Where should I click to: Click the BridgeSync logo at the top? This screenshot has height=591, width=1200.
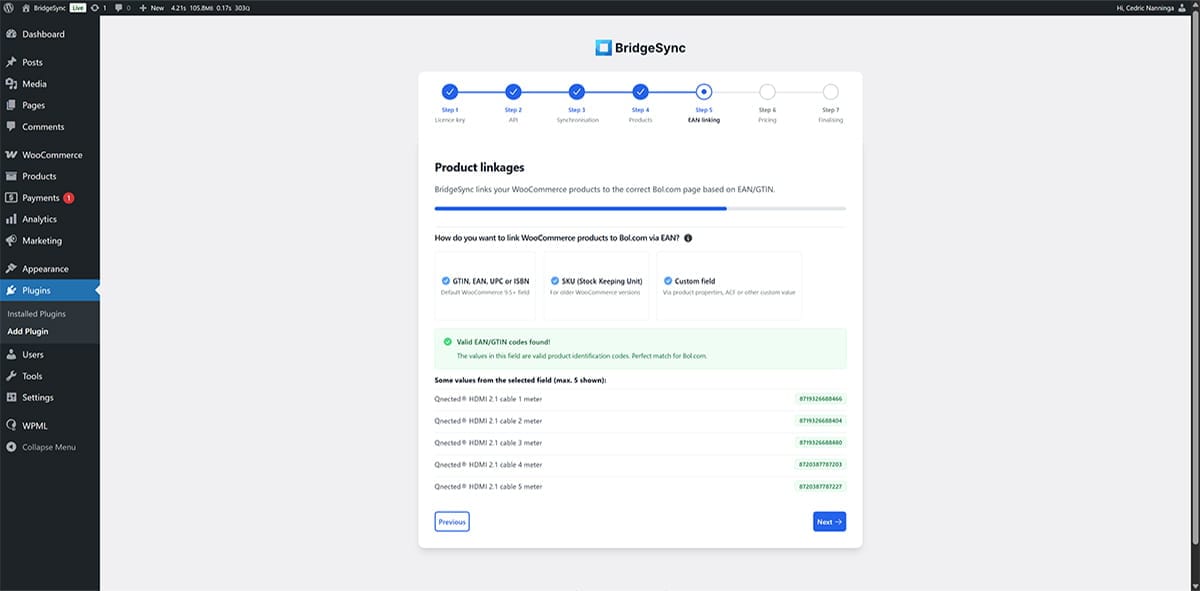click(638, 44)
